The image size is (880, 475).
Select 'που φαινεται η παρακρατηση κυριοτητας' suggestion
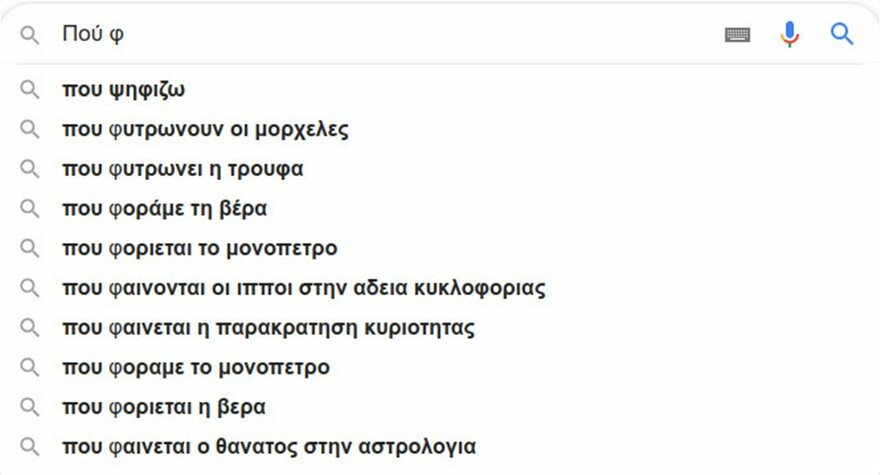click(x=268, y=328)
